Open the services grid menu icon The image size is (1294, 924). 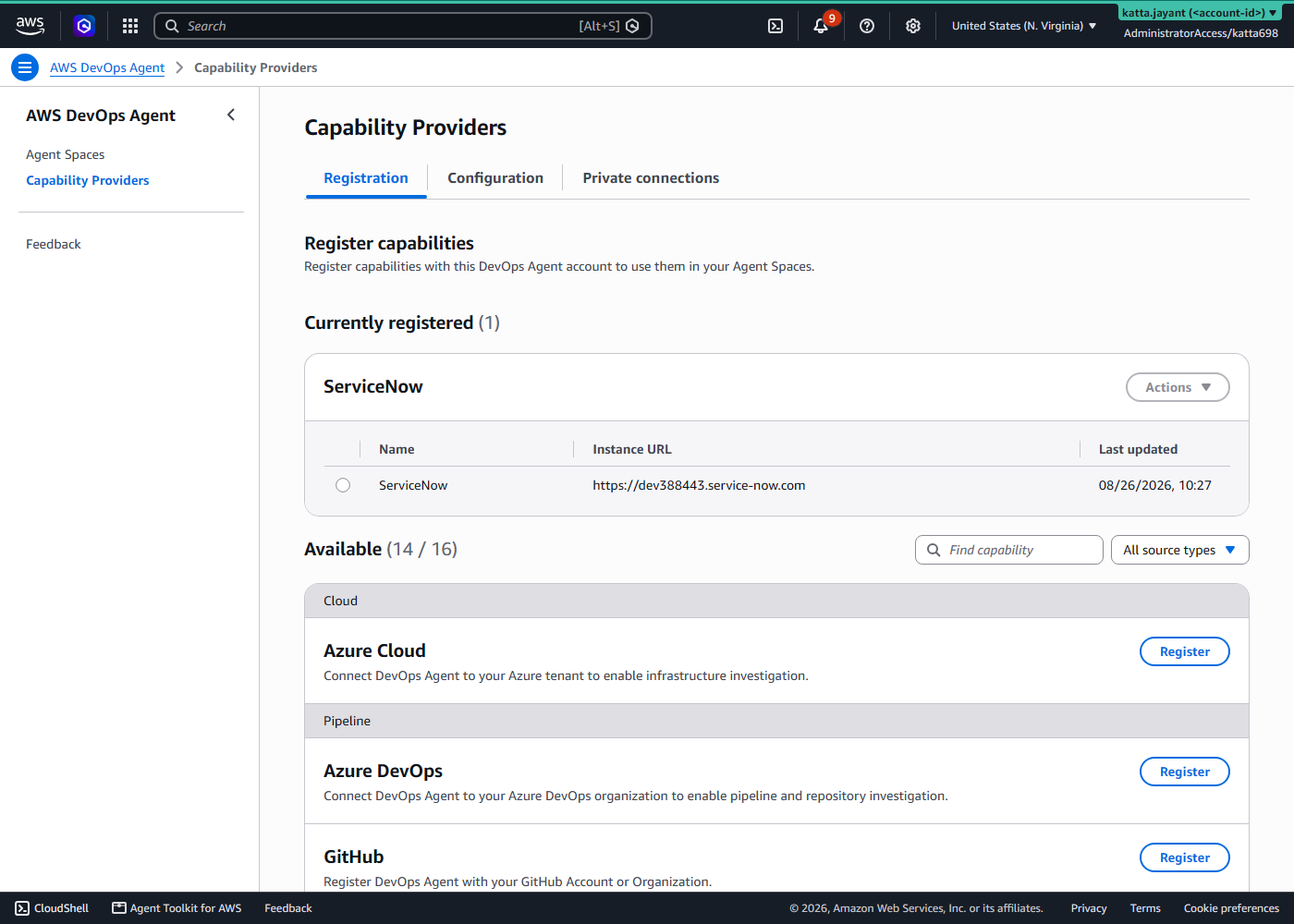(x=130, y=26)
